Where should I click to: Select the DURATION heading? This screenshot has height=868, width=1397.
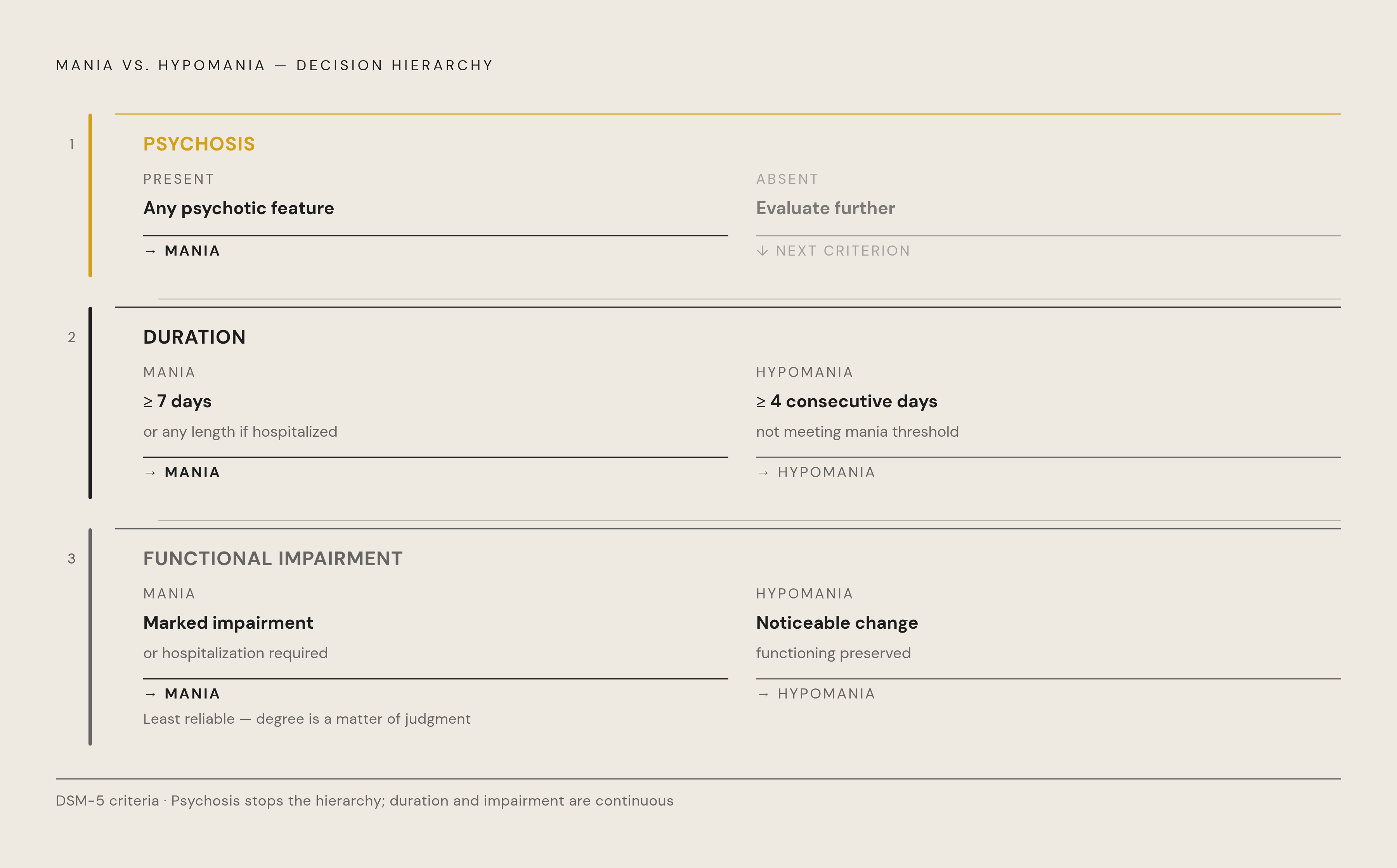click(194, 337)
